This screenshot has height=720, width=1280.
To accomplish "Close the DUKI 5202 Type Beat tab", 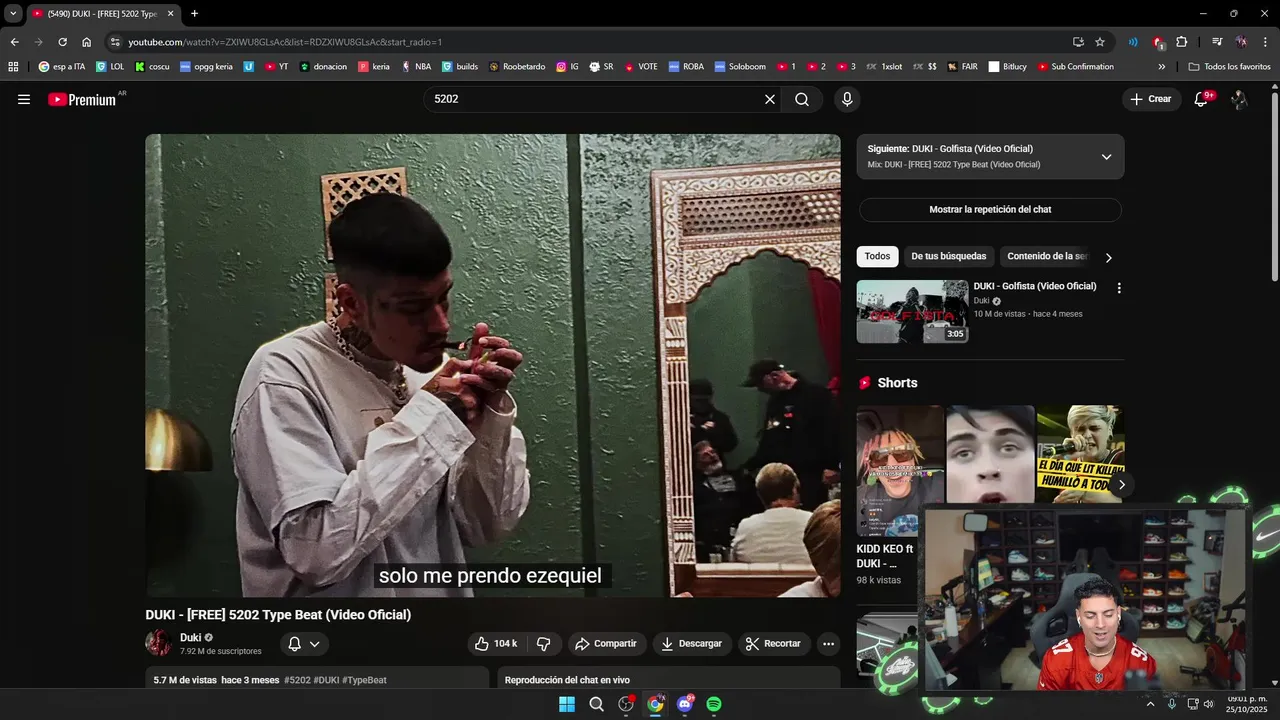I will (170, 13).
